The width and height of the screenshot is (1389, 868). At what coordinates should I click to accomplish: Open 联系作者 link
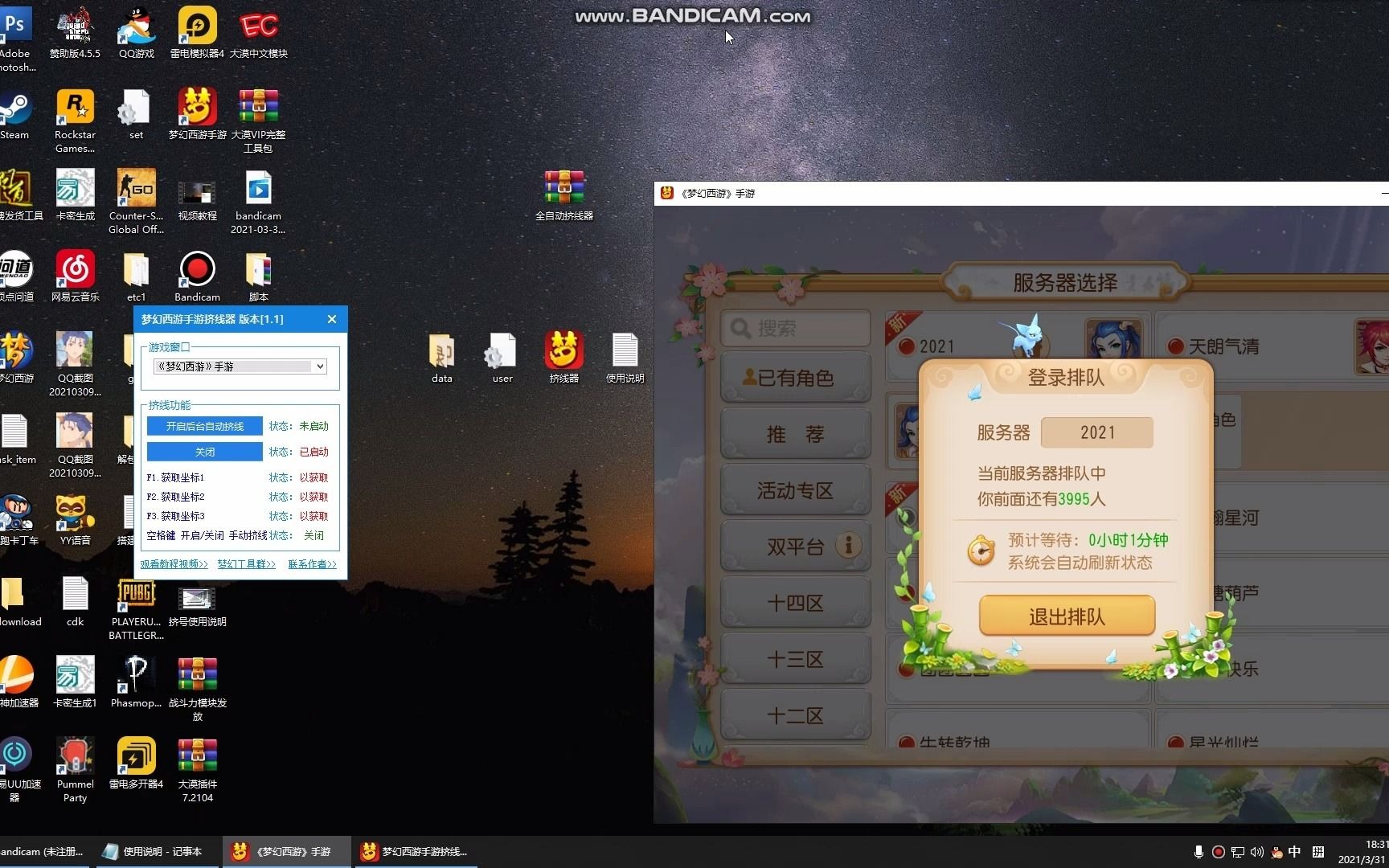point(313,564)
